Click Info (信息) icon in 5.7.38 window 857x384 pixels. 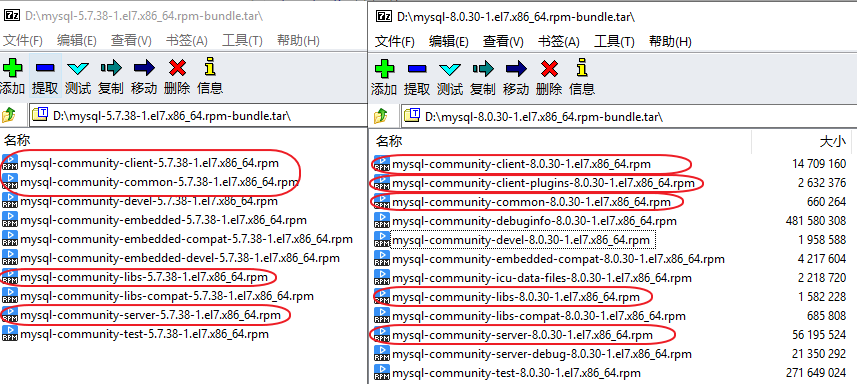click(x=210, y=68)
